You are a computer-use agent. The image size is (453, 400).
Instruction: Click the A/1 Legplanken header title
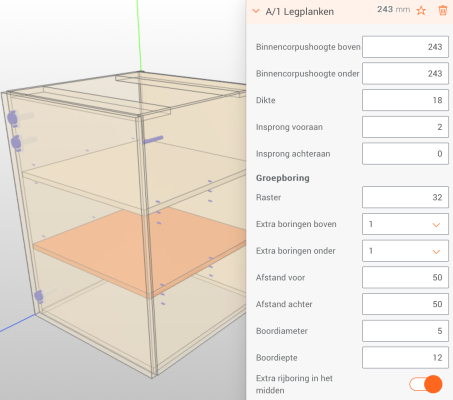click(x=299, y=12)
